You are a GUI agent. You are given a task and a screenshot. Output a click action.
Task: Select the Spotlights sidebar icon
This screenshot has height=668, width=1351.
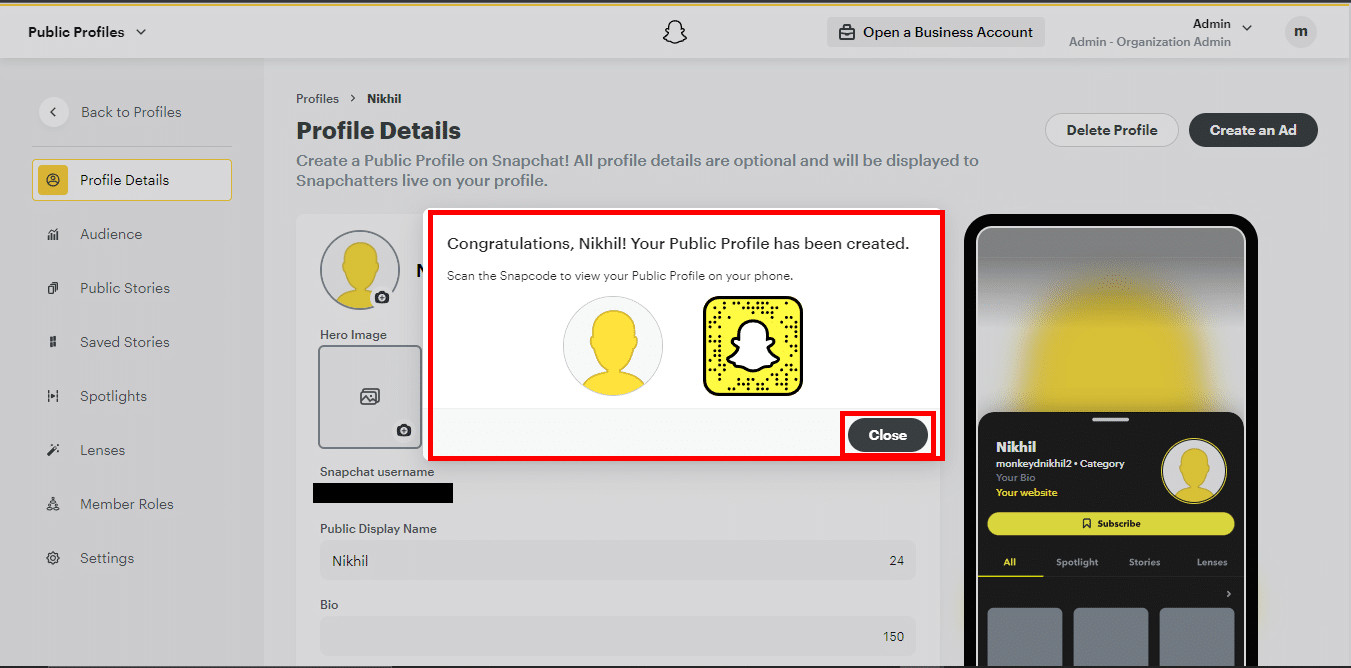tap(52, 396)
